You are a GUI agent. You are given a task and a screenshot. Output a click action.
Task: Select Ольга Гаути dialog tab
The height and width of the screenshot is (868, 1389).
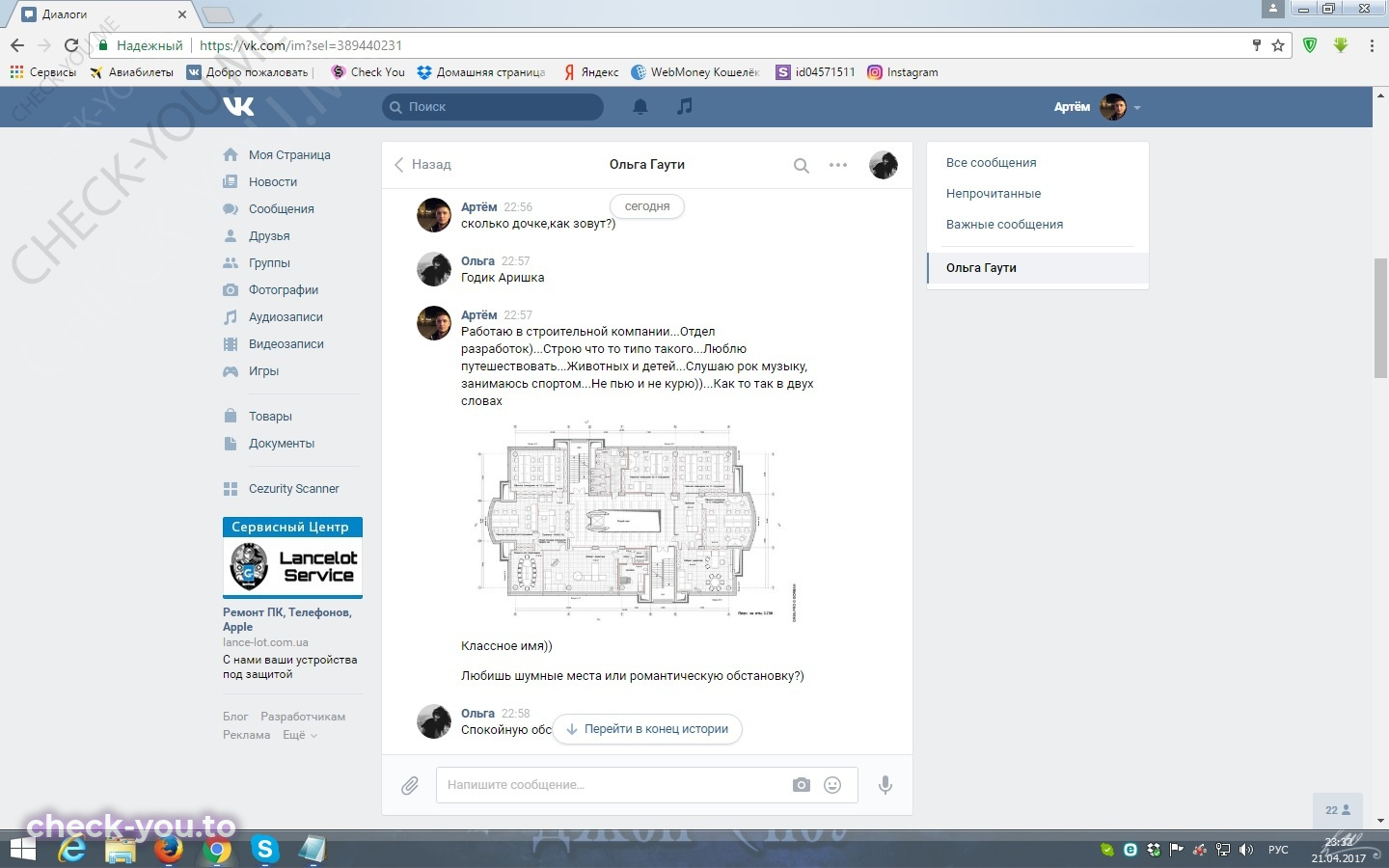pyautogui.click(x=1038, y=268)
